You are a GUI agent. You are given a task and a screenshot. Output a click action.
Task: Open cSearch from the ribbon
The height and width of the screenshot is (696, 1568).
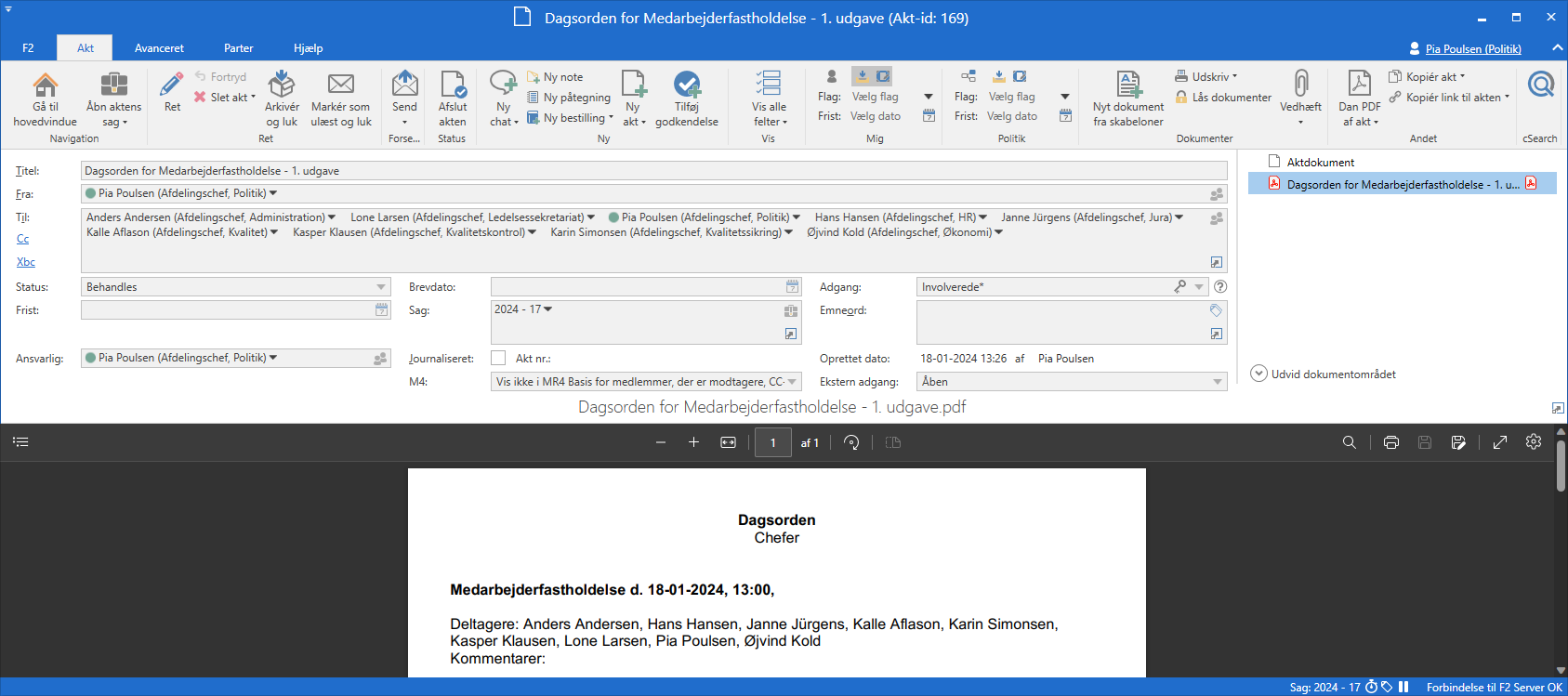click(x=1540, y=85)
